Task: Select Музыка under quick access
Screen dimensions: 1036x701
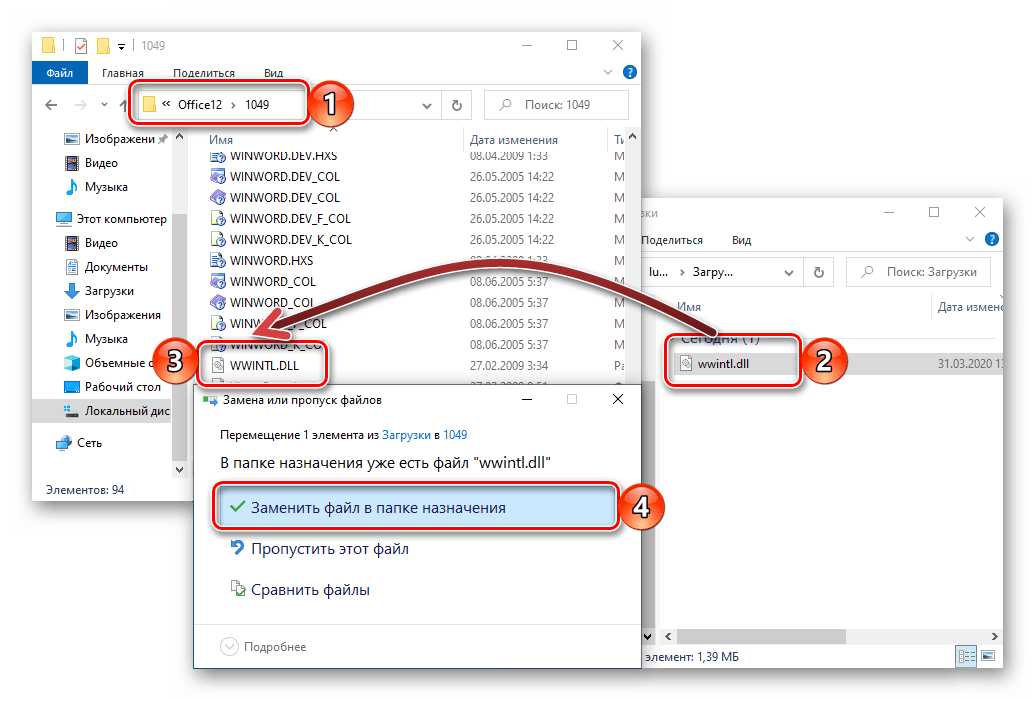Action: [96, 187]
